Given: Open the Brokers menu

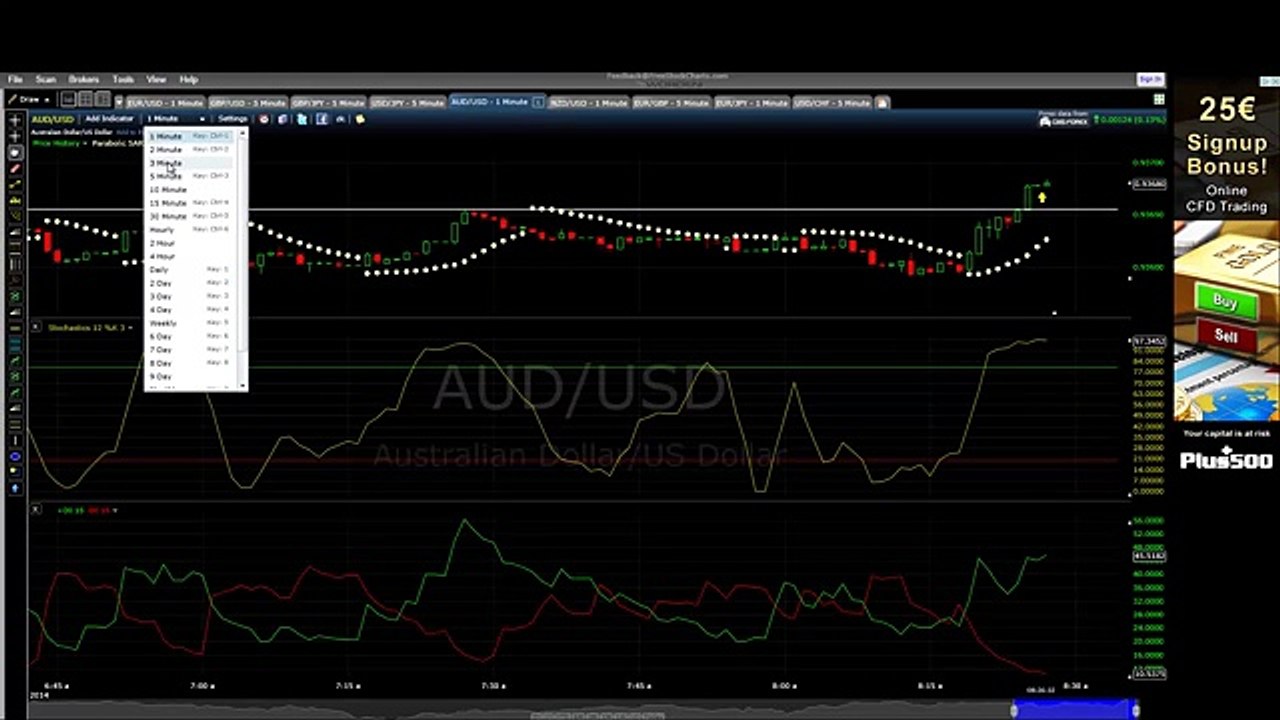Looking at the screenshot, I should tap(84, 79).
